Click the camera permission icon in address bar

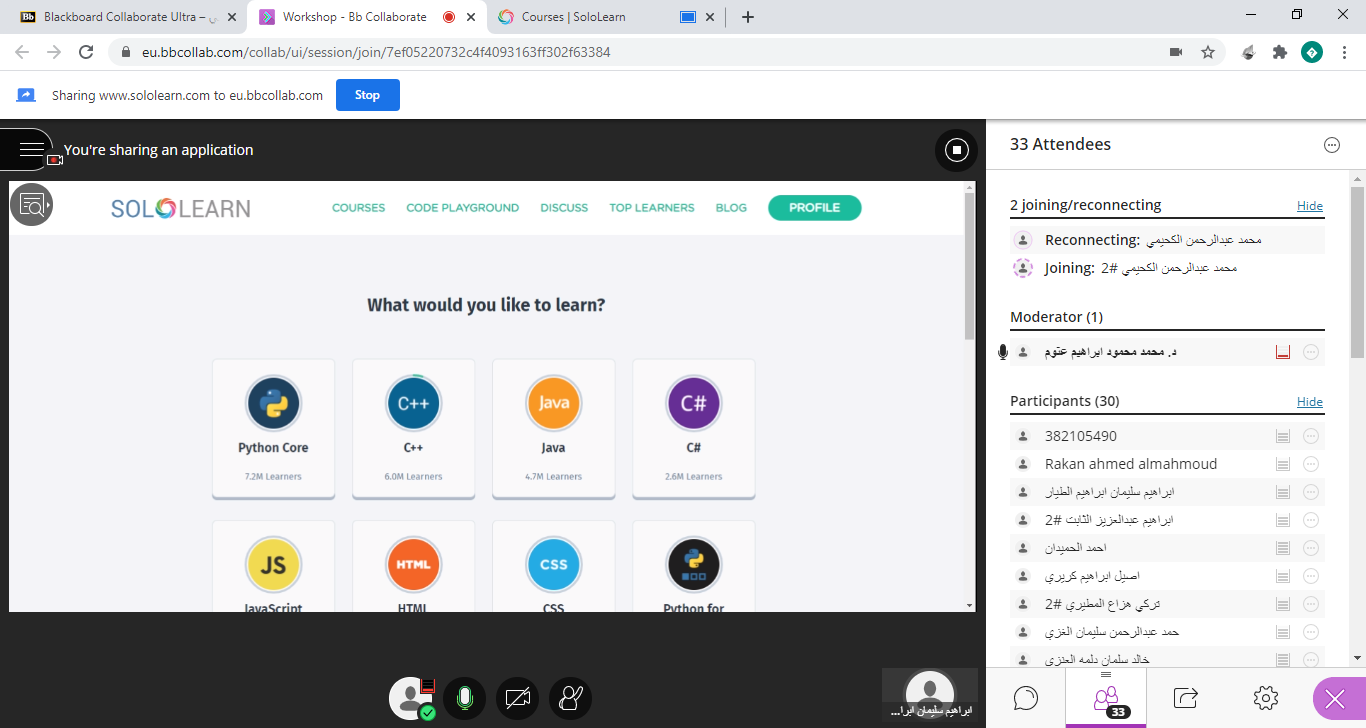pyautogui.click(x=1176, y=52)
